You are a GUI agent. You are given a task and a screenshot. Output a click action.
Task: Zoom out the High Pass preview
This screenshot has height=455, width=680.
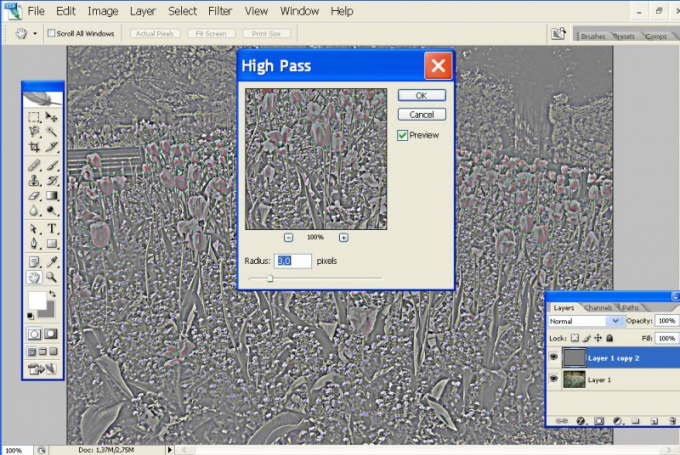(288, 237)
